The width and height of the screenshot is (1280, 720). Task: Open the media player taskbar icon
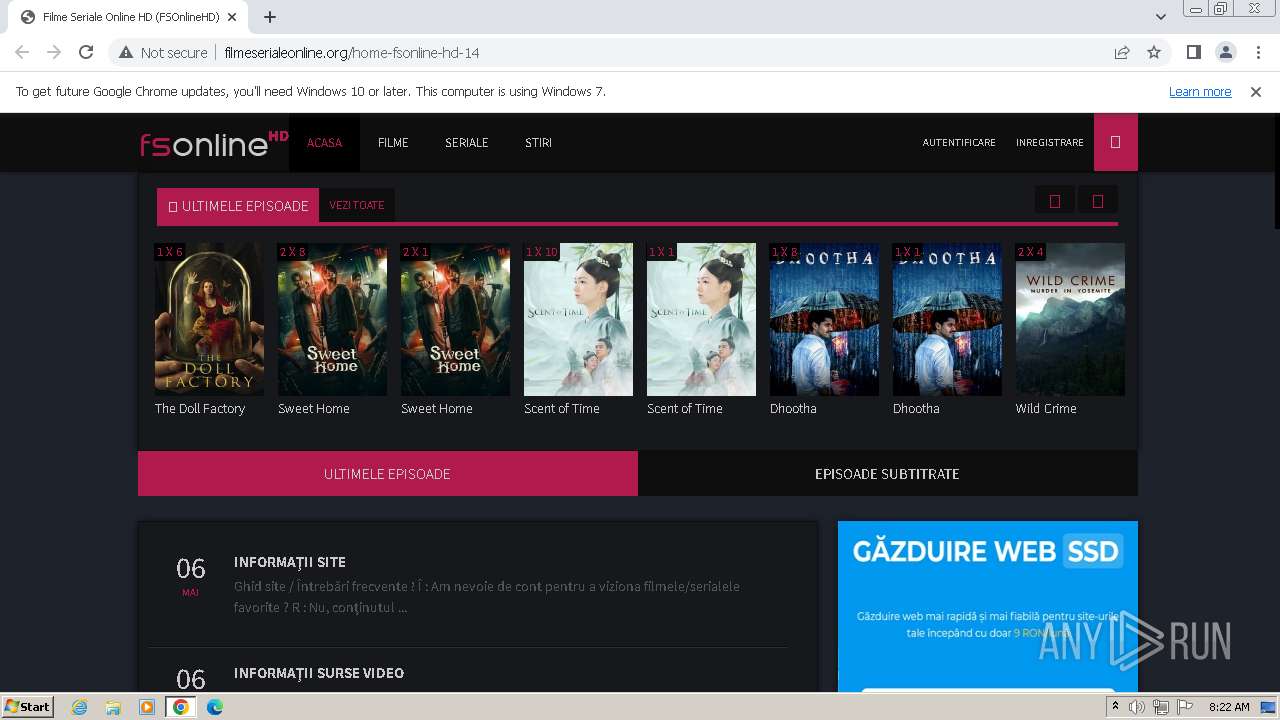[147, 707]
